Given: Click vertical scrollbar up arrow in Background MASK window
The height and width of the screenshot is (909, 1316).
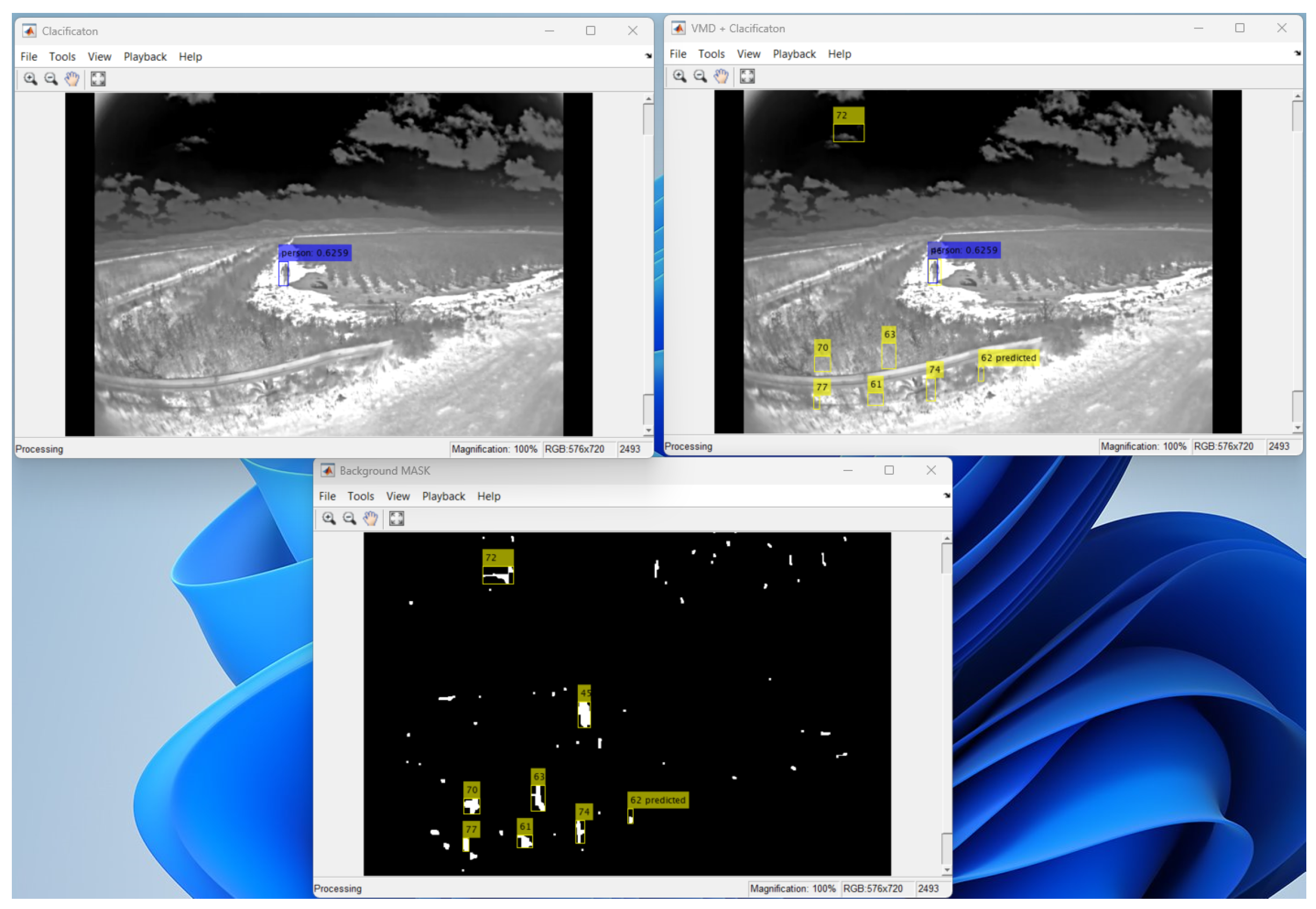Looking at the screenshot, I should click(x=947, y=538).
